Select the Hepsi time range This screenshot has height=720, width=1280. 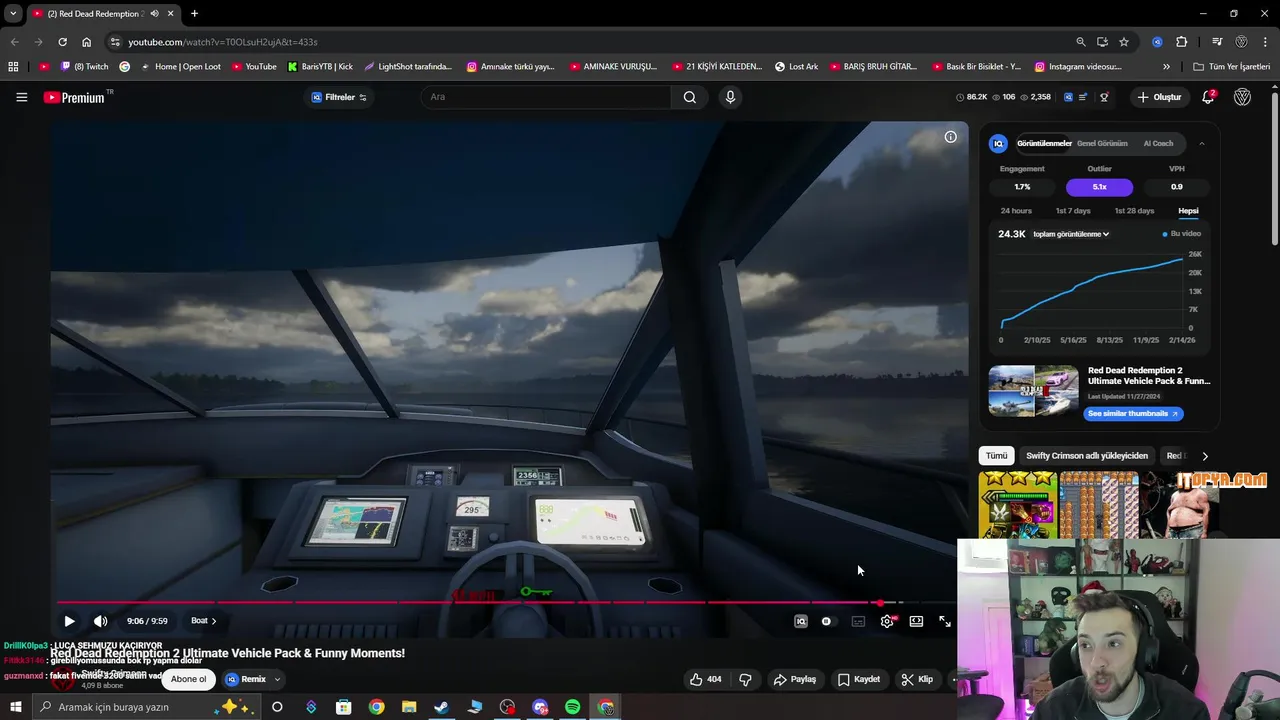1188,211
